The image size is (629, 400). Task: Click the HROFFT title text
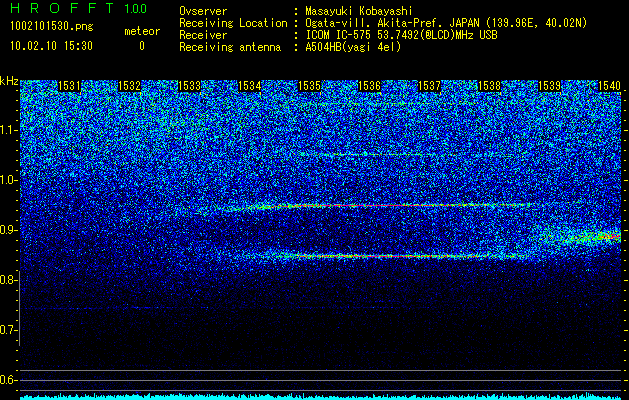click(x=62, y=8)
